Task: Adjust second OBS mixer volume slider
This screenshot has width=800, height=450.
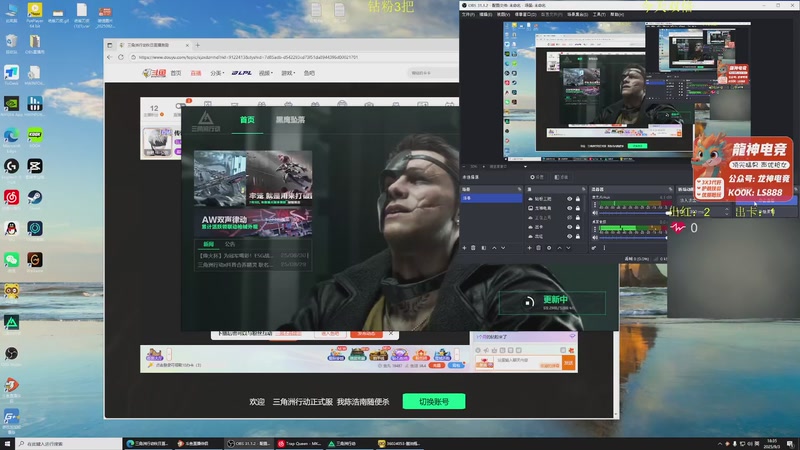Action: (x=633, y=238)
